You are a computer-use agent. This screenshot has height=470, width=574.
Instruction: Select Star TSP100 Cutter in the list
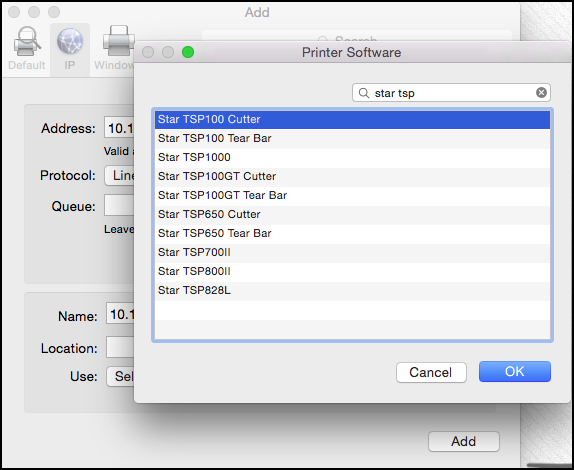tap(352, 119)
